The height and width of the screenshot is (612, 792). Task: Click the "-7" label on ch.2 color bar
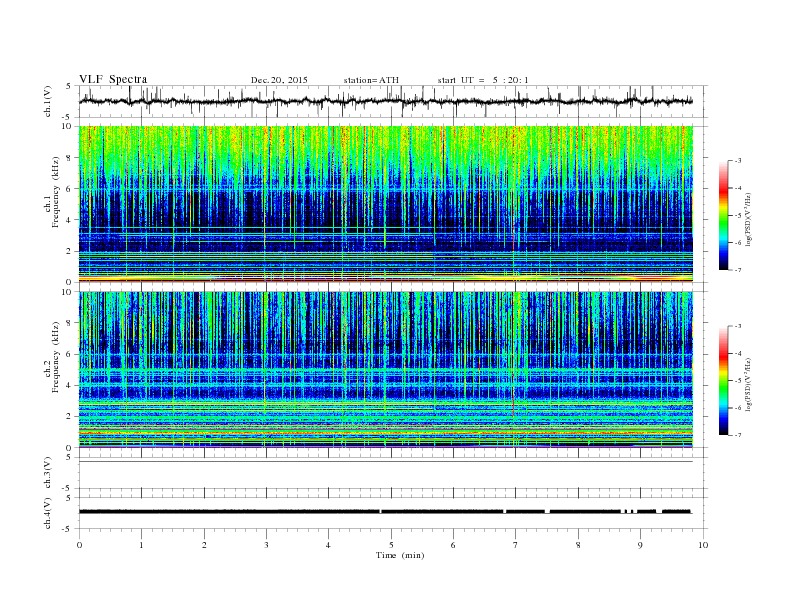coord(738,435)
